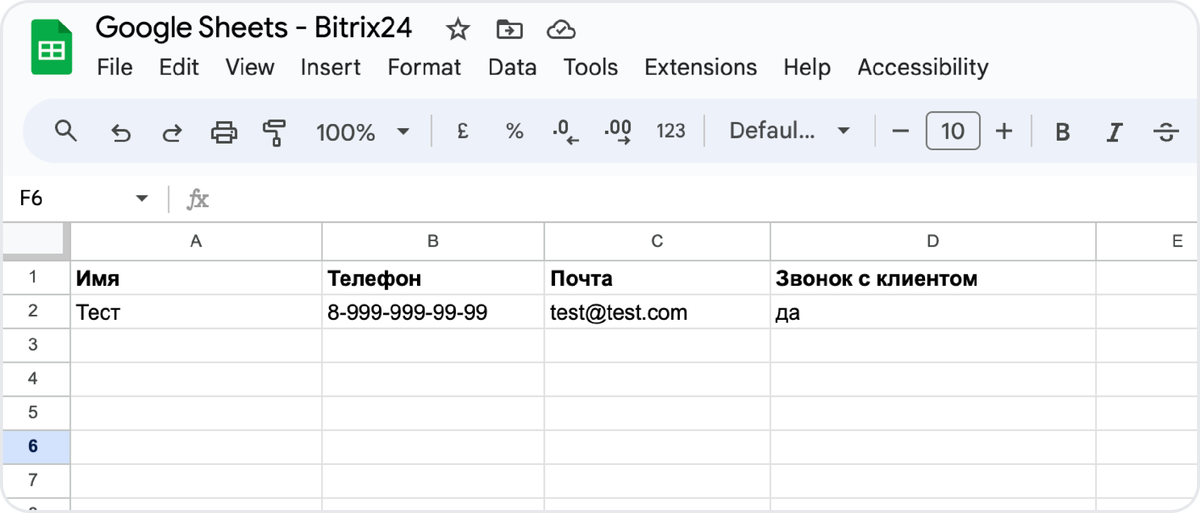Open the 100% zoom dropdown
1200x513 pixels.
tap(363, 131)
